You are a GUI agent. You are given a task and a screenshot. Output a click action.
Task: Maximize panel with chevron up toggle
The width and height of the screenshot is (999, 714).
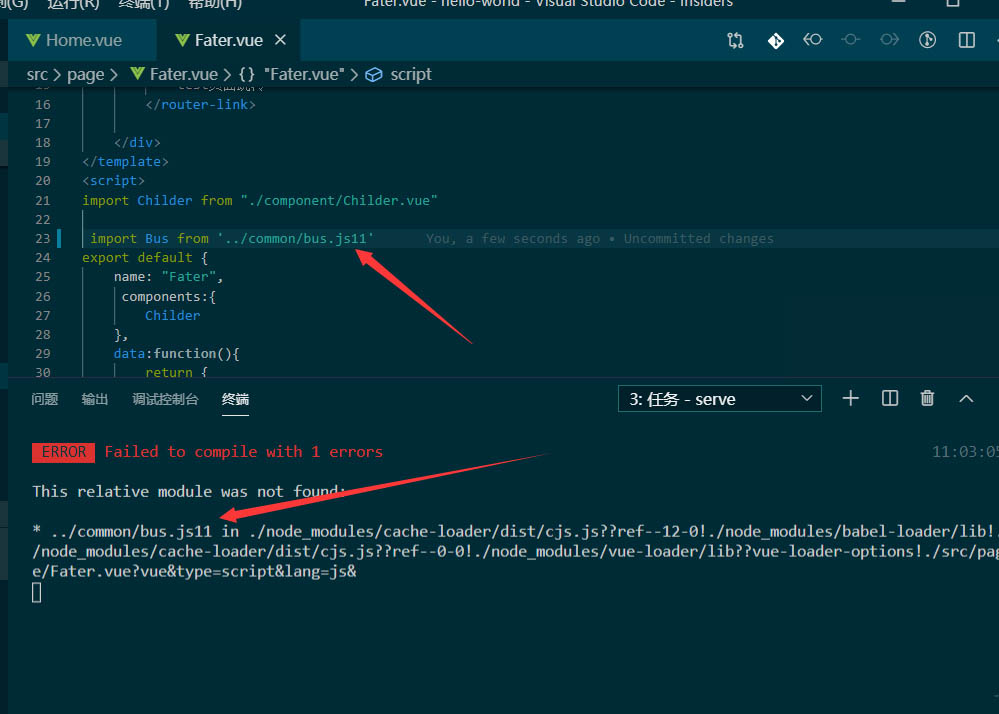[x=966, y=398]
